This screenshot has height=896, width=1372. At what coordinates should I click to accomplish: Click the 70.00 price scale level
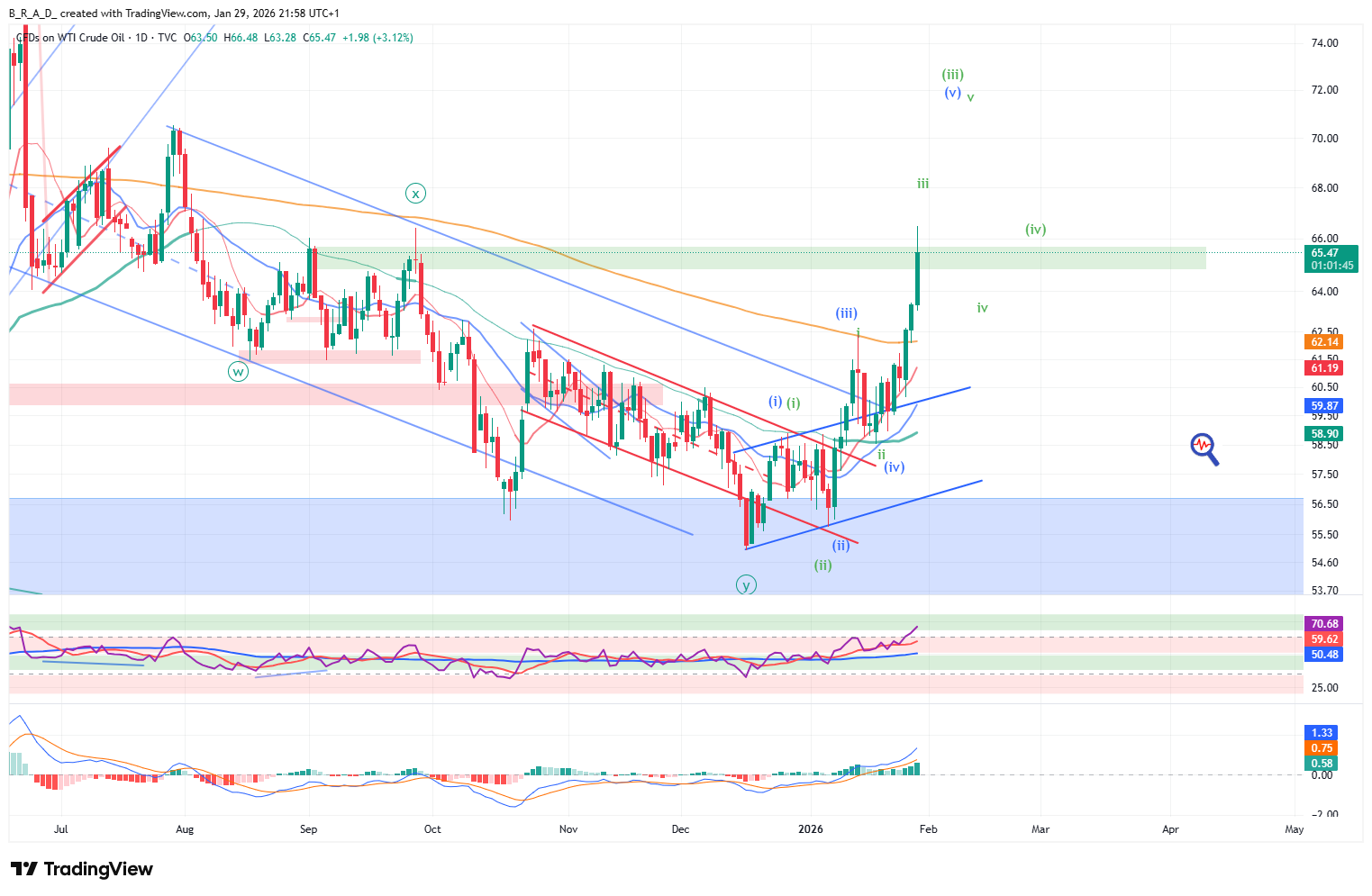tap(1324, 139)
